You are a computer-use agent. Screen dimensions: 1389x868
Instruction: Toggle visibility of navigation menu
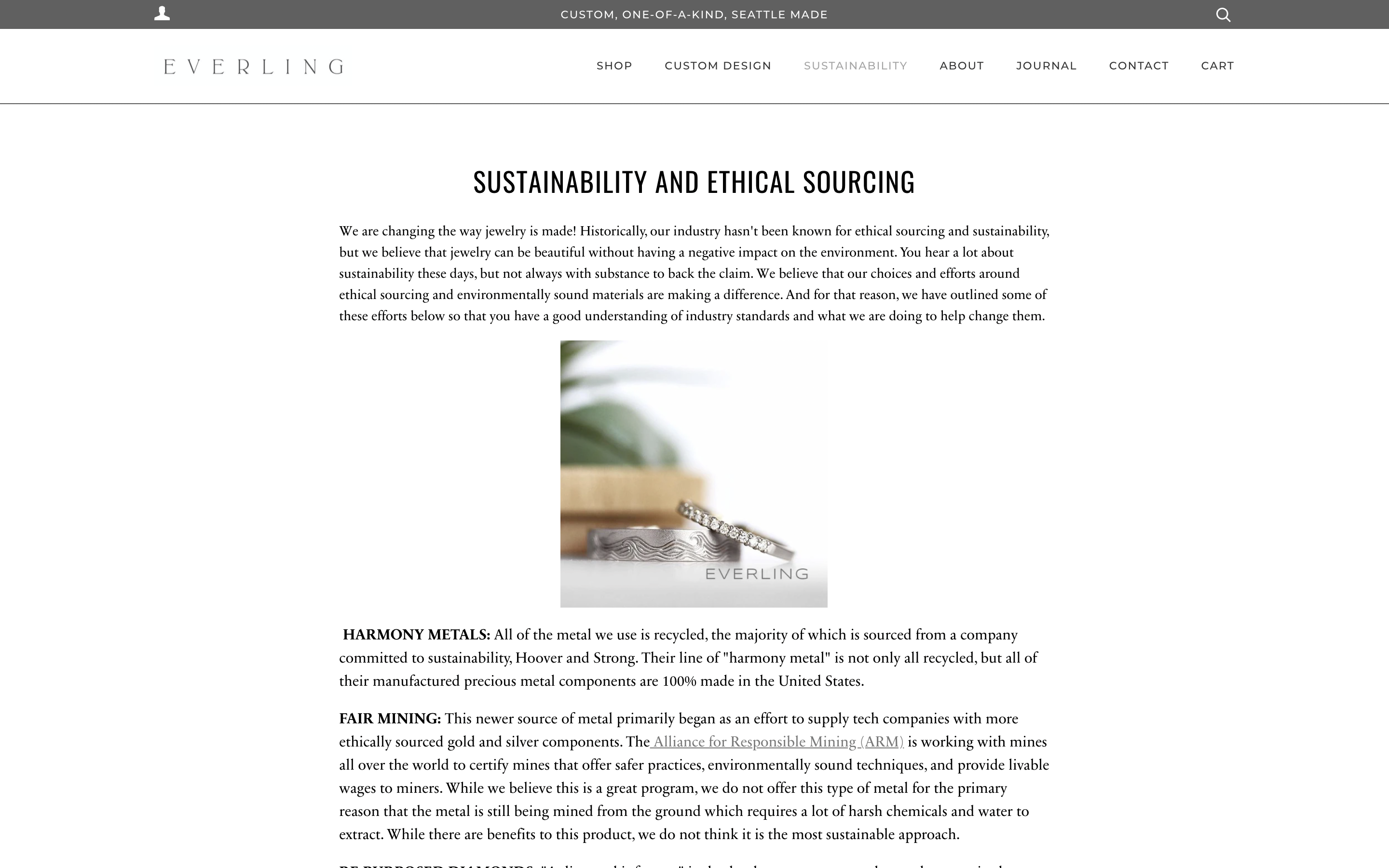[162, 13]
